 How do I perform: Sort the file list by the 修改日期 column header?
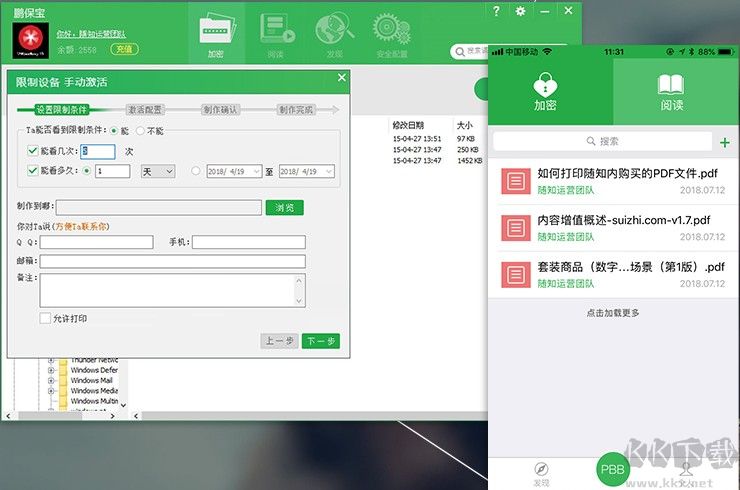(409, 125)
